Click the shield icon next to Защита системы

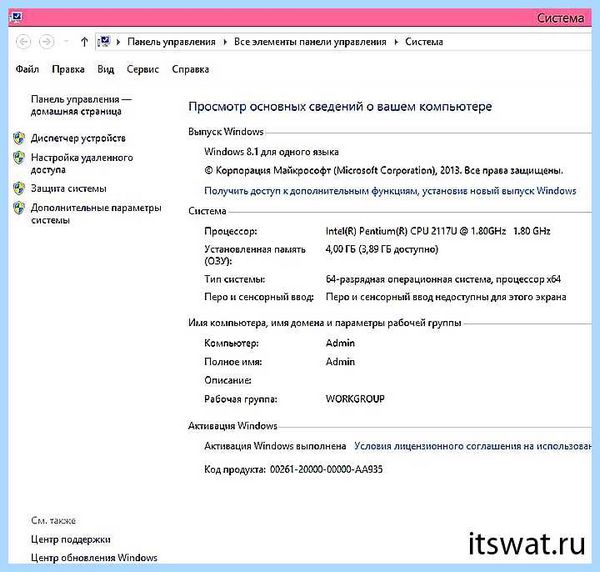tap(19, 188)
